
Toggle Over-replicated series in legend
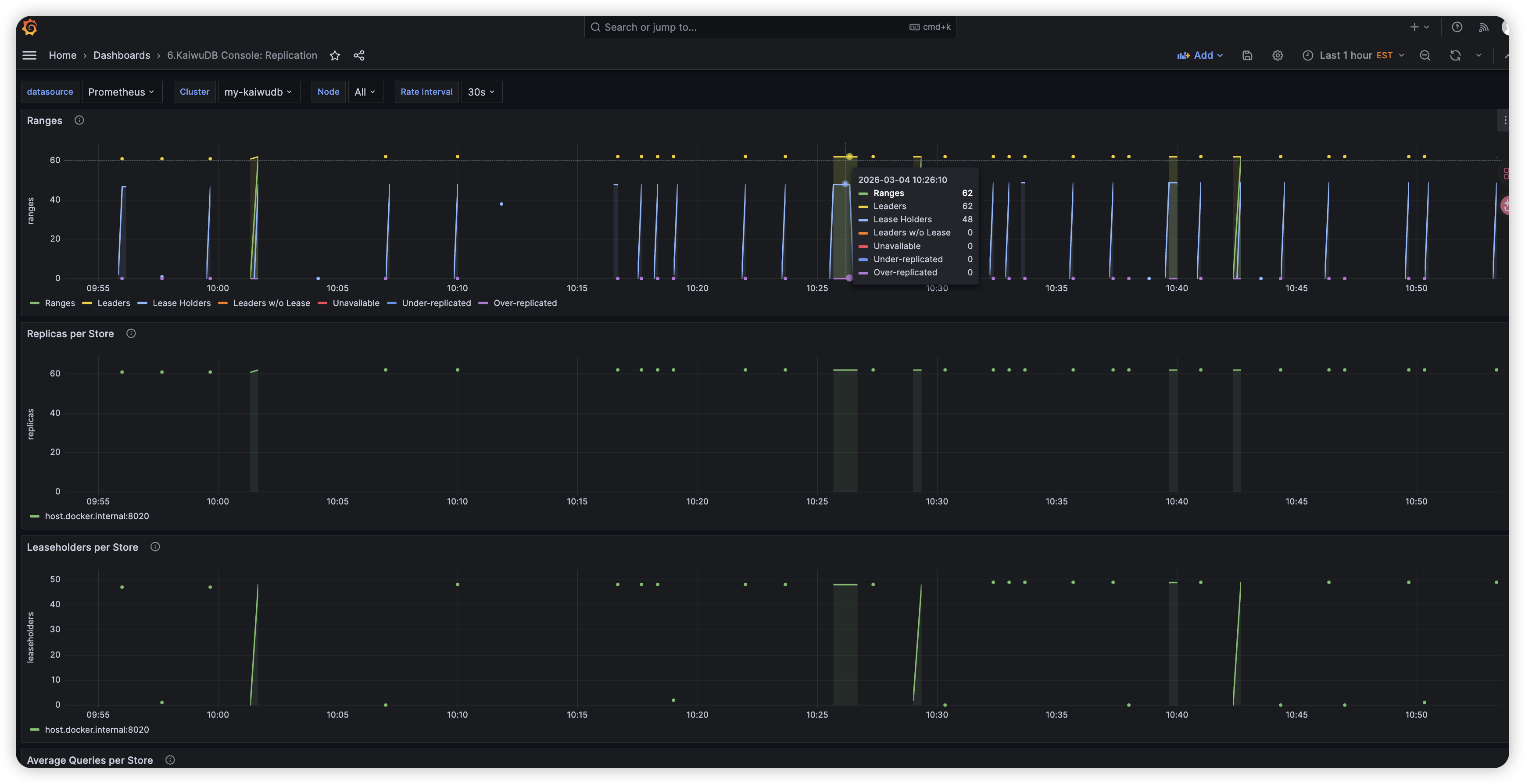(x=525, y=303)
